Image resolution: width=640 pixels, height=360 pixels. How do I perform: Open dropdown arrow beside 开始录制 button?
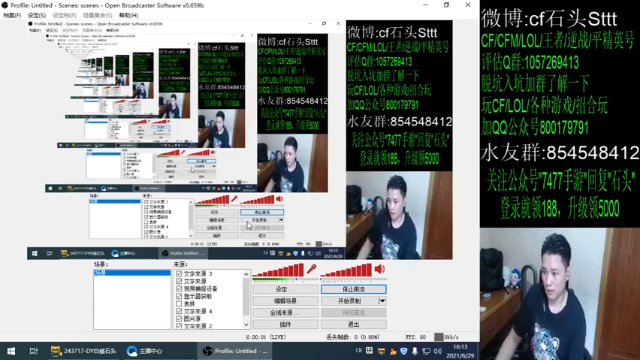click(382, 301)
